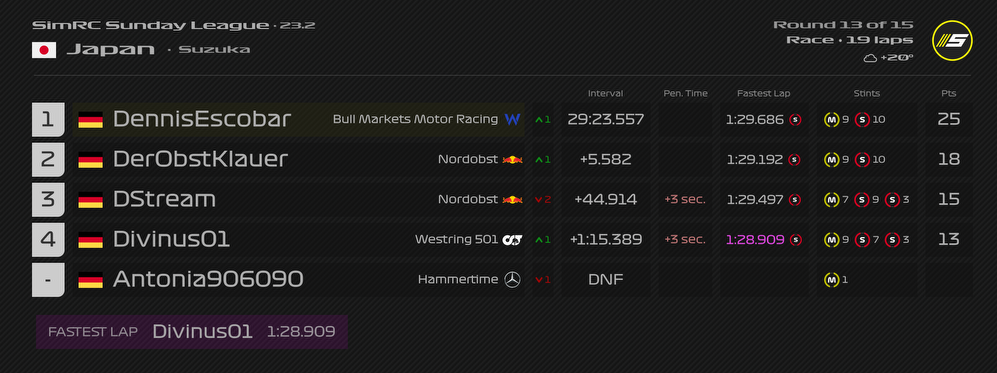Click the medium tyre stint icon for Antonia906090

(x=831, y=279)
